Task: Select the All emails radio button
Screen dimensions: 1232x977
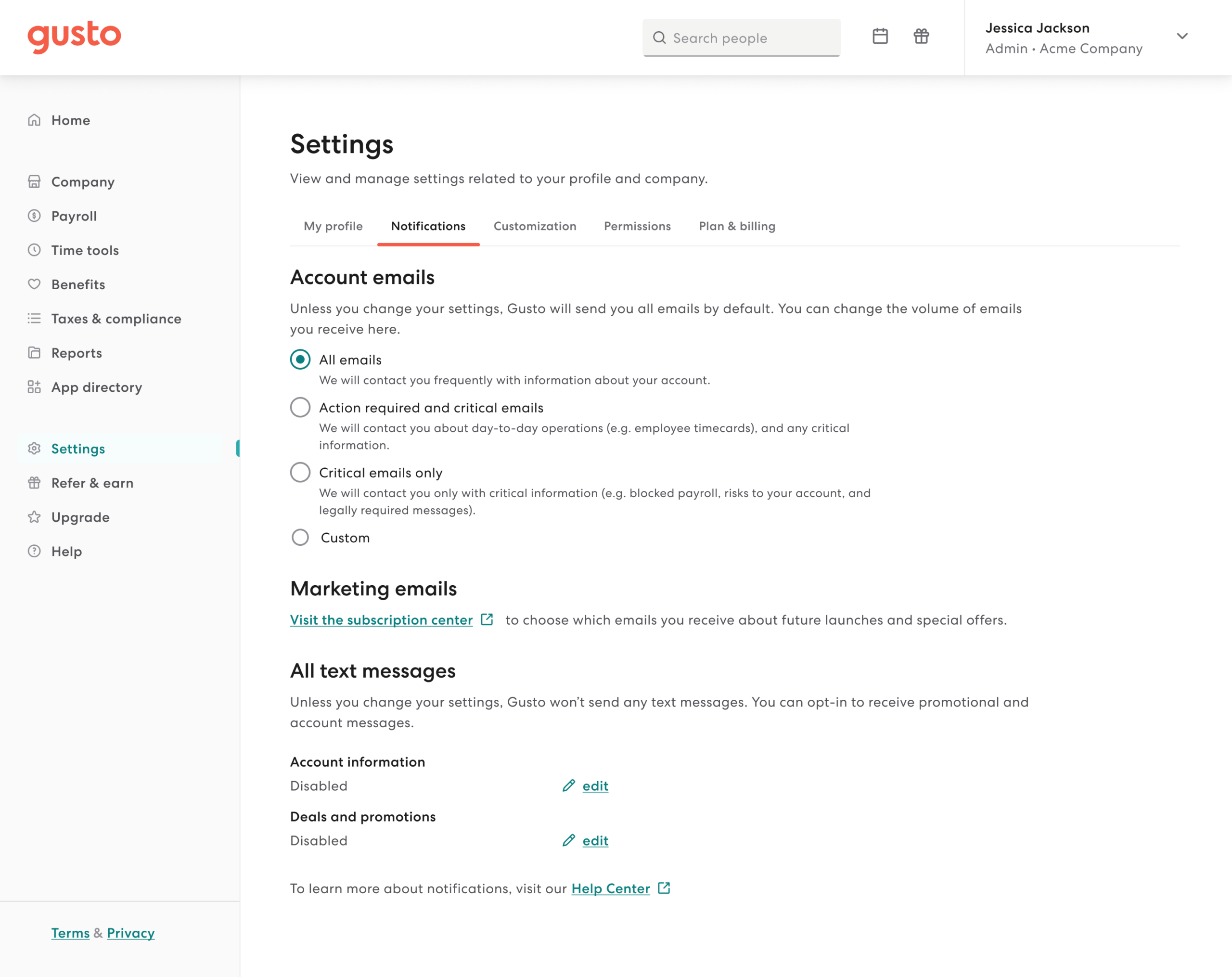Action: (x=300, y=360)
